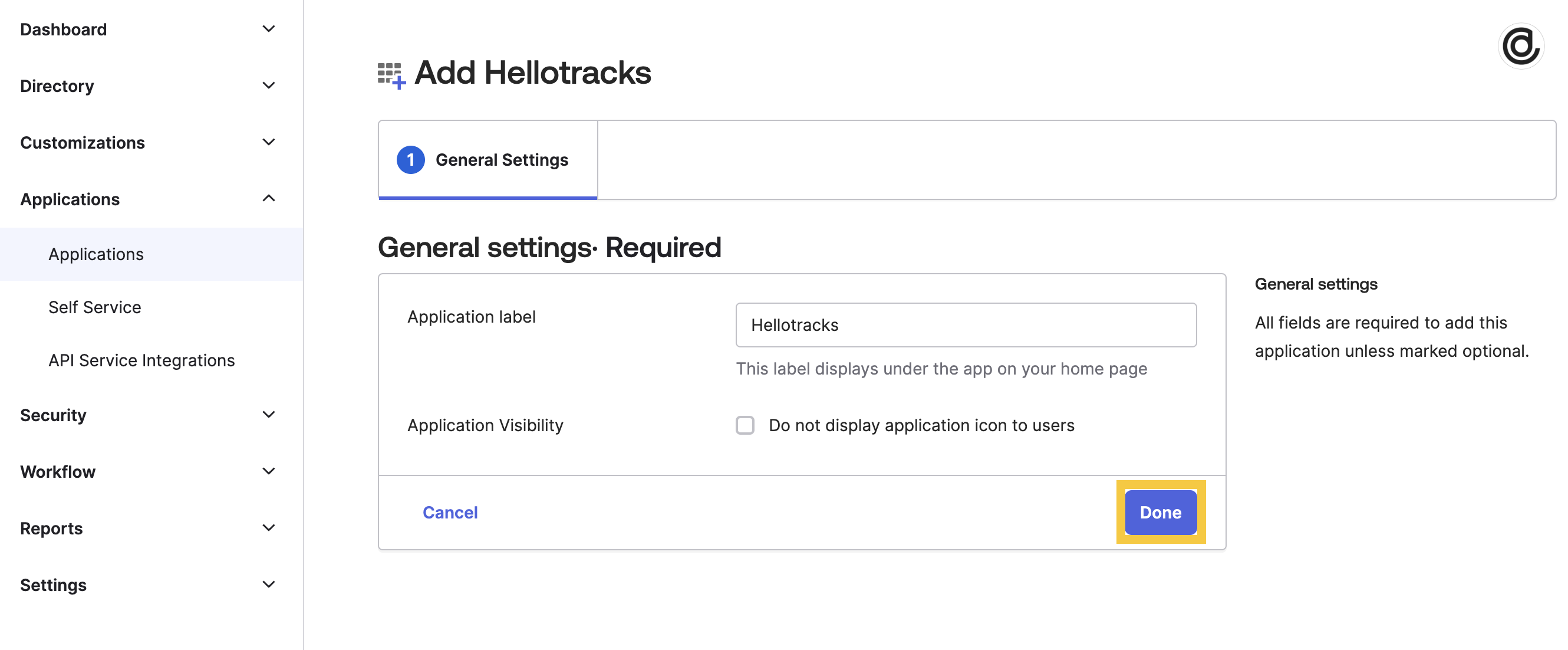Click the Done button
Image resolution: width=1568 pixels, height=650 pixels.
point(1160,513)
